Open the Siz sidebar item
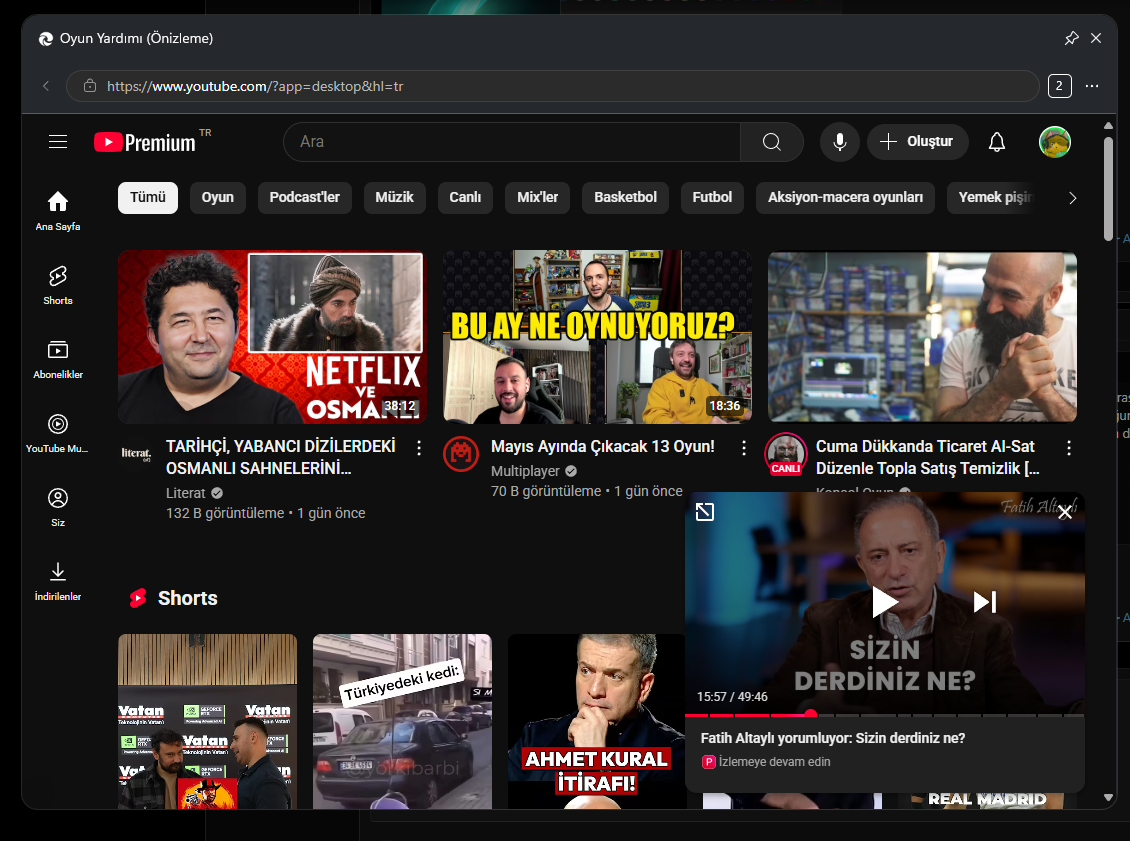 pyautogui.click(x=58, y=507)
